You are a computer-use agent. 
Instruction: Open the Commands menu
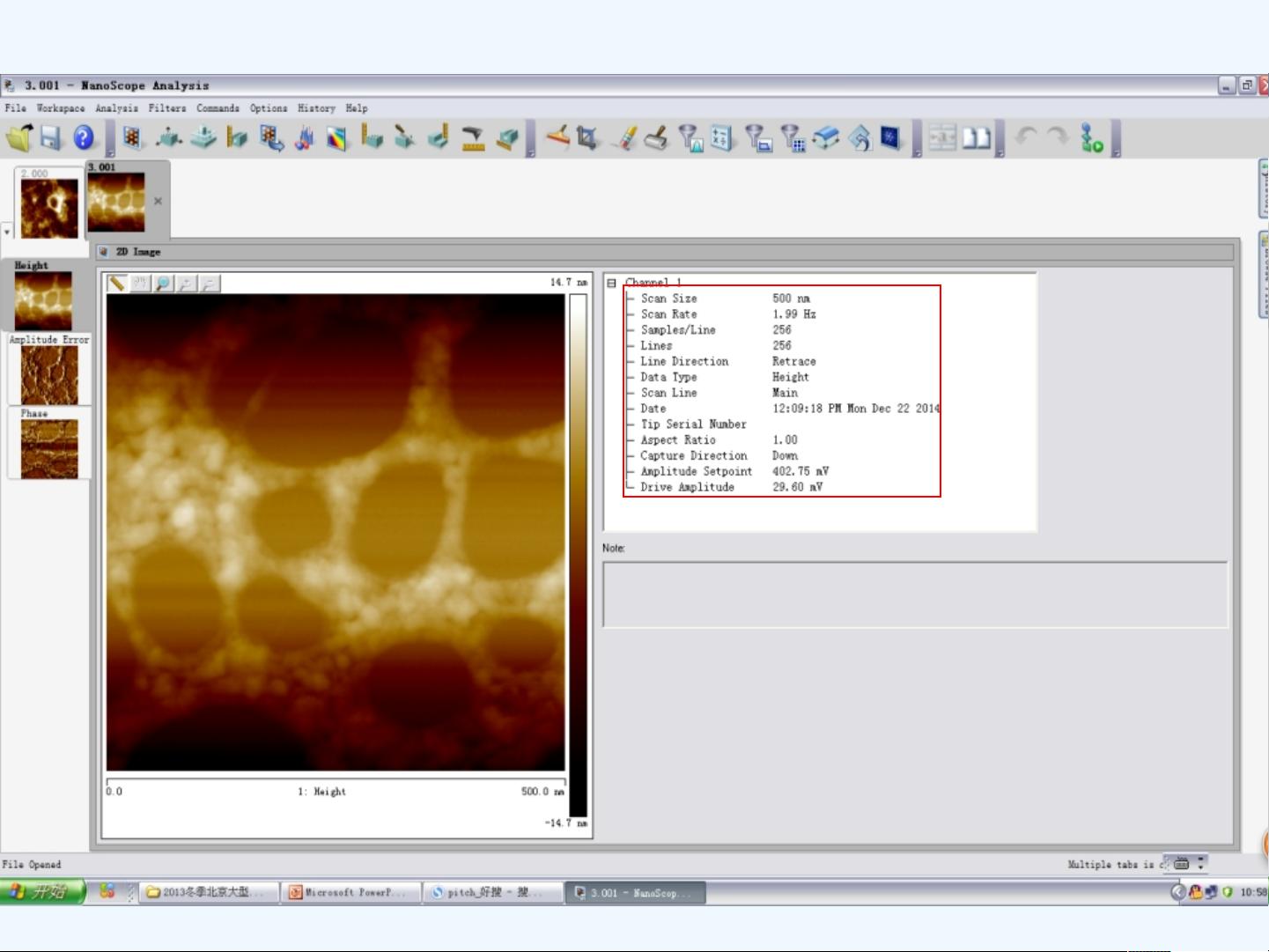(x=218, y=108)
